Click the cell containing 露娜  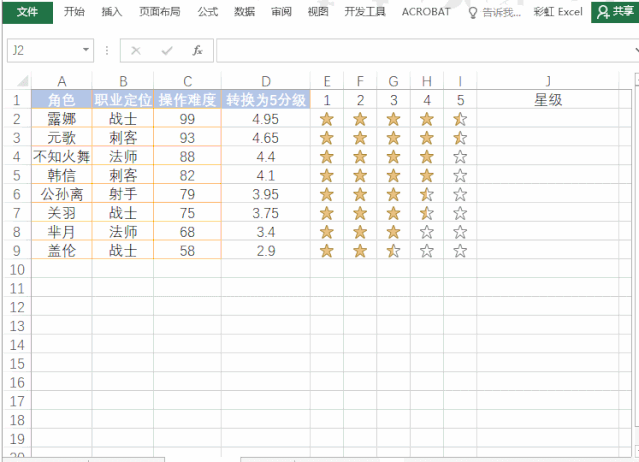(62, 119)
